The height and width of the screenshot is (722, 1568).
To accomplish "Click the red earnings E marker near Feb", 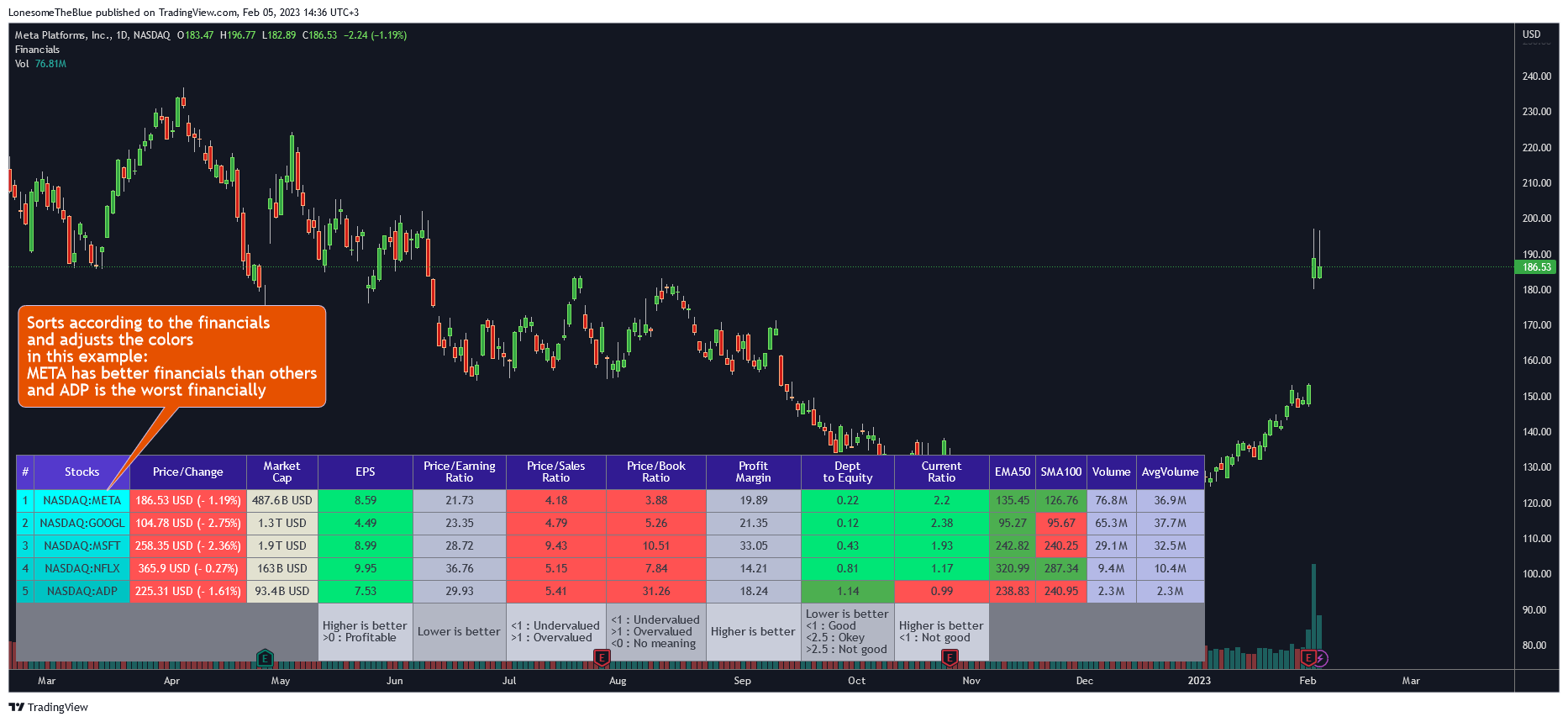I will 1308,658.
